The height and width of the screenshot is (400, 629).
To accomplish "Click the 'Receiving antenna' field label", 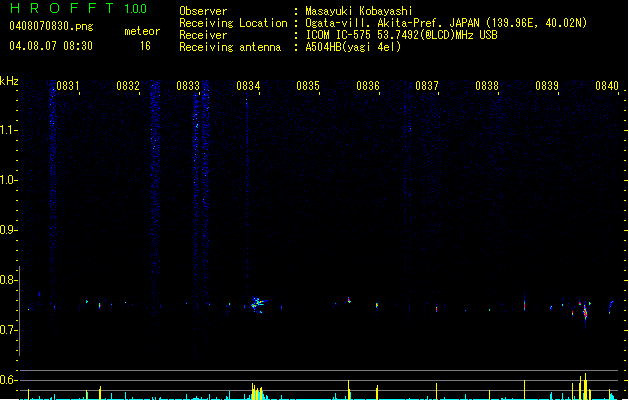I will (230, 47).
